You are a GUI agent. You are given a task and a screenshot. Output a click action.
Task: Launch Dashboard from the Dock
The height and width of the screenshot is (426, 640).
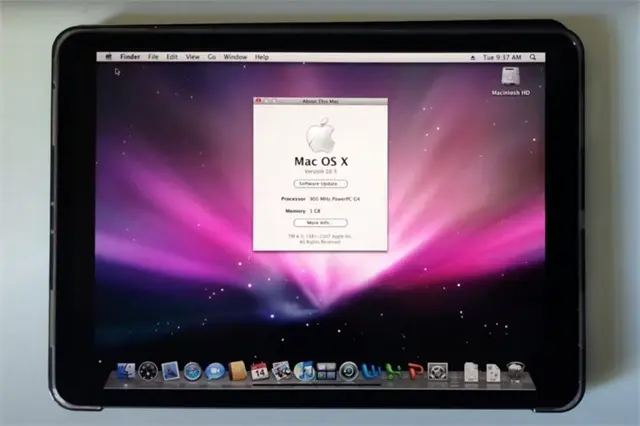[148, 371]
